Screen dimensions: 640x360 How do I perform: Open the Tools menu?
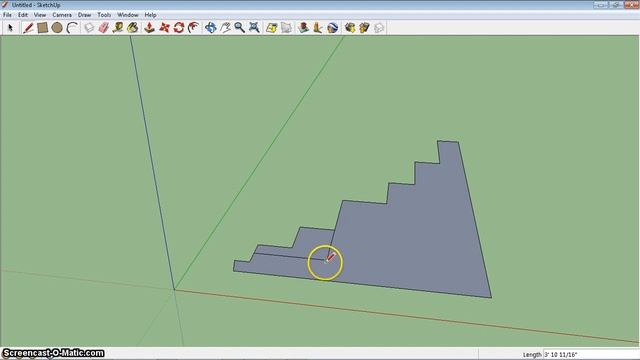tap(104, 15)
